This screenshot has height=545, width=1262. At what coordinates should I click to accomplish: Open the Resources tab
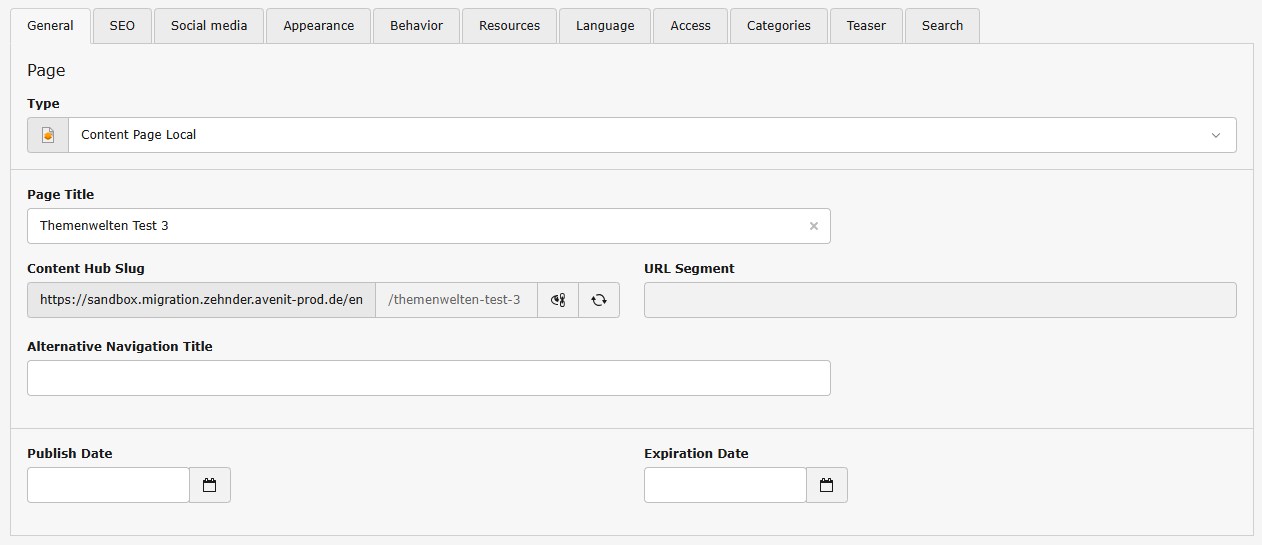[509, 26]
